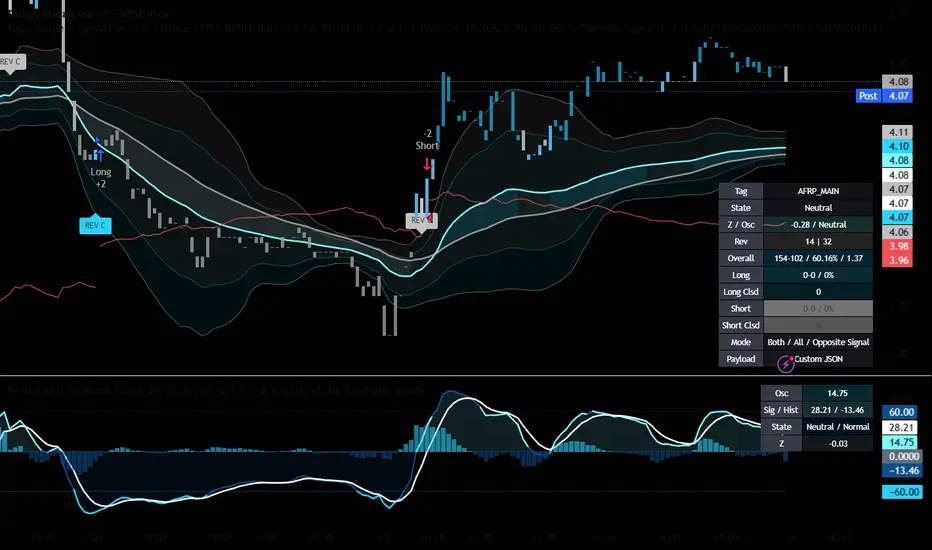Click the red 3.96 price label

pyautogui.click(x=896, y=262)
